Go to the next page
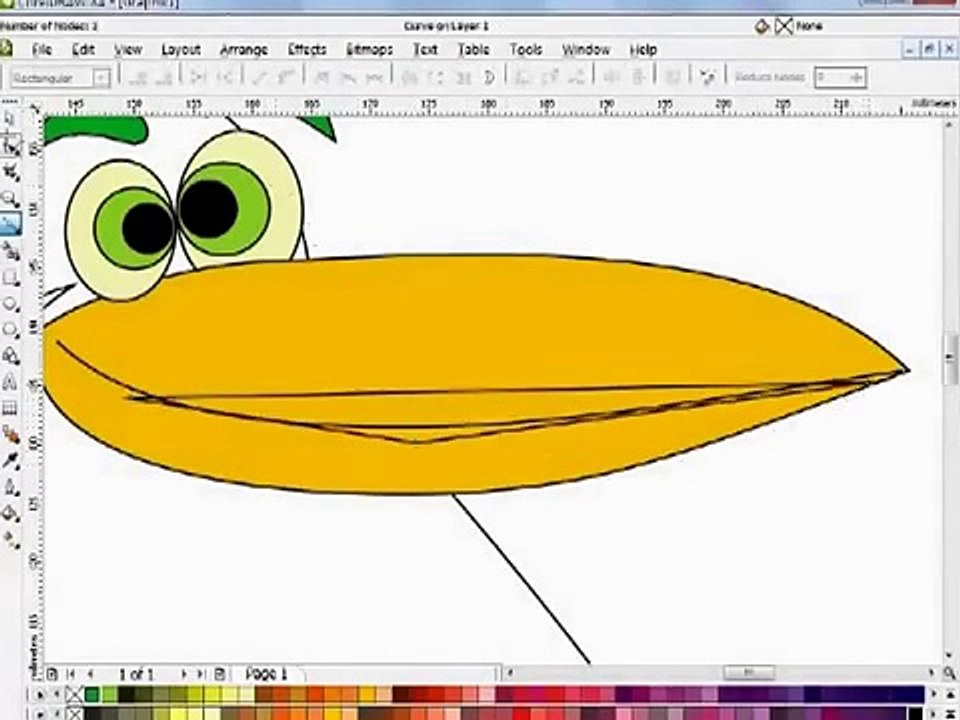The width and height of the screenshot is (960, 720). pyautogui.click(x=183, y=674)
